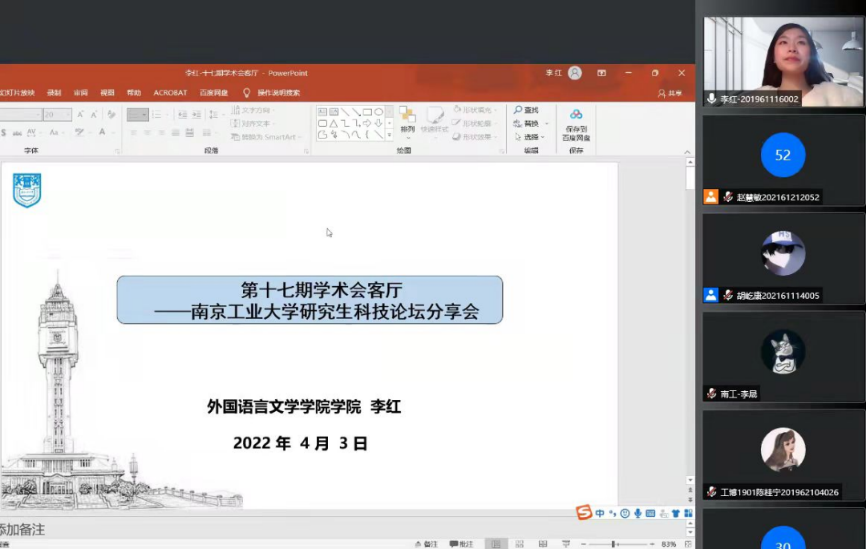This screenshot has height=549, width=866.
Task: Select down arrow shape in gallery
Action: pyautogui.click(x=379, y=123)
